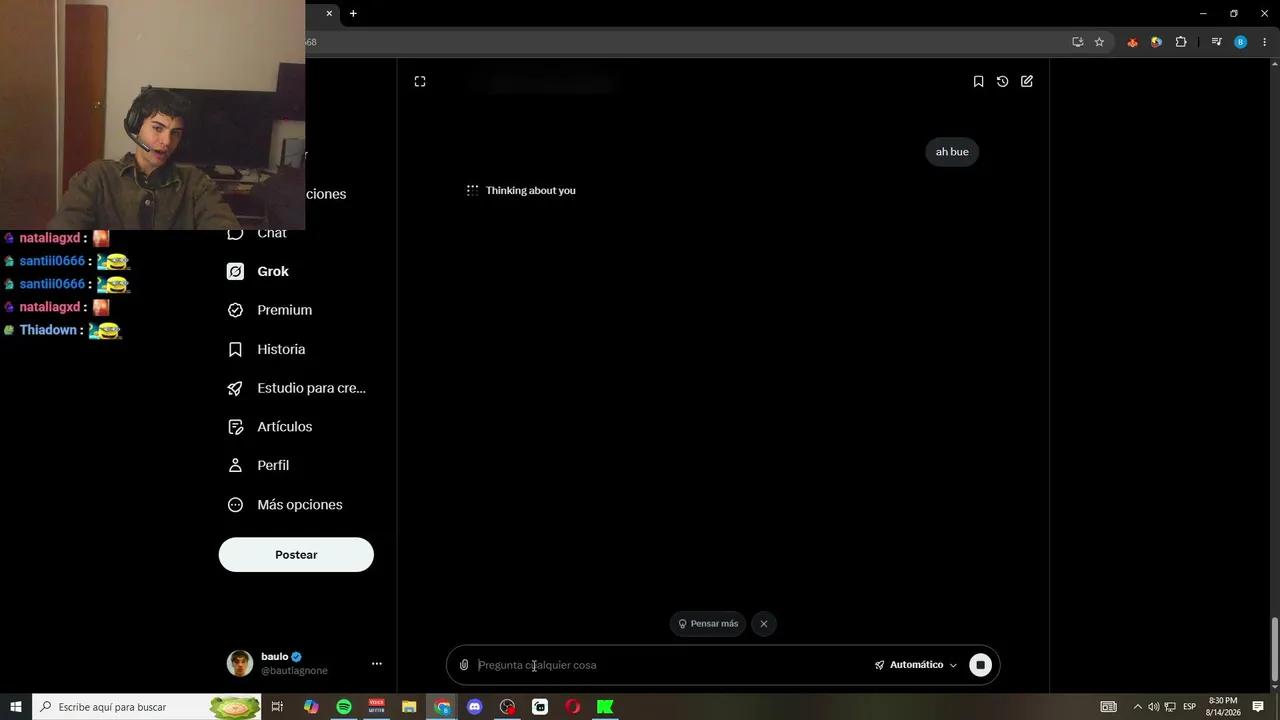
Task: Bookmark this page with star
Action: pyautogui.click(x=1099, y=42)
